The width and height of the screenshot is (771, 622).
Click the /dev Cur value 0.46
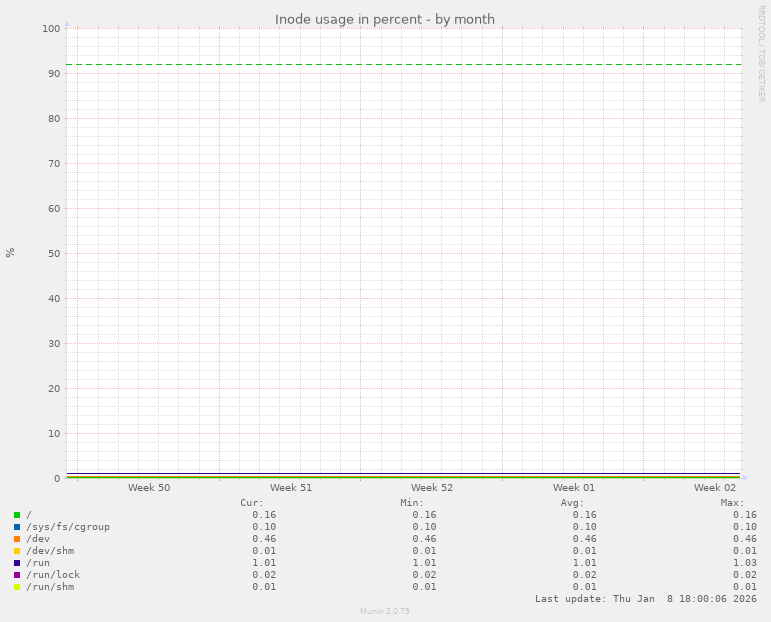pos(264,539)
